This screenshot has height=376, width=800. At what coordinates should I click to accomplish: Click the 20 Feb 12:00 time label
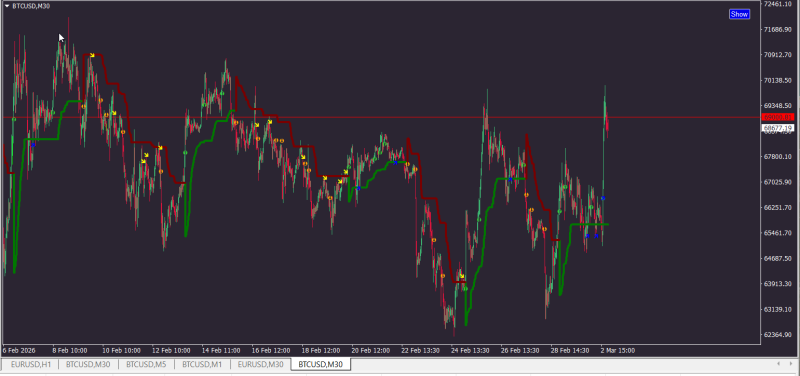pyautogui.click(x=371, y=350)
